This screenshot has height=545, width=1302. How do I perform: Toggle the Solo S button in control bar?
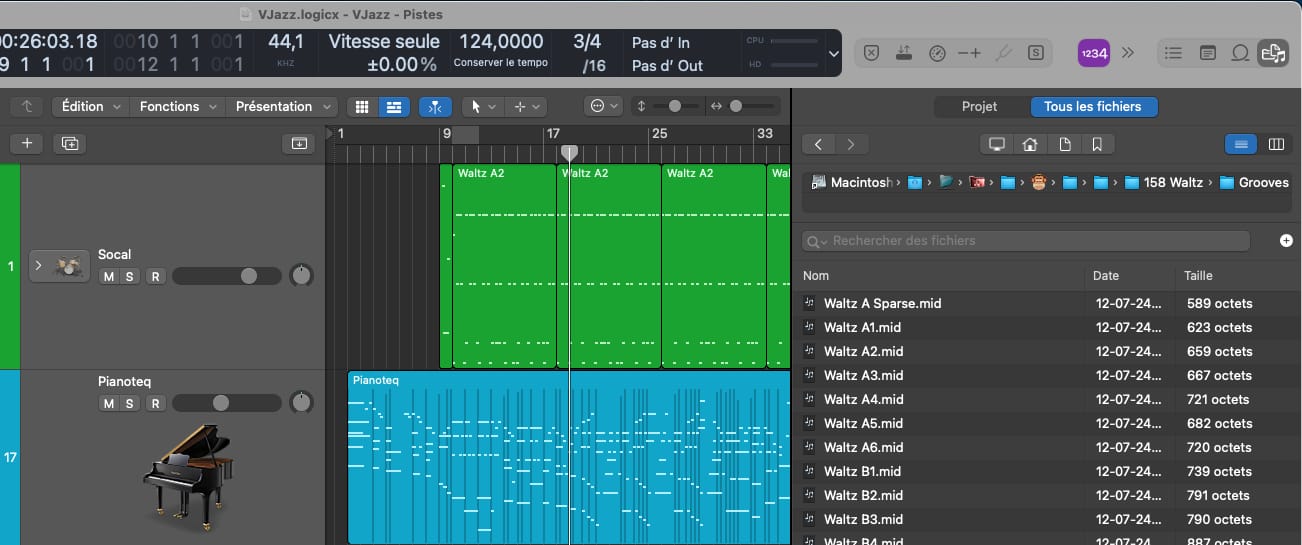[1036, 53]
